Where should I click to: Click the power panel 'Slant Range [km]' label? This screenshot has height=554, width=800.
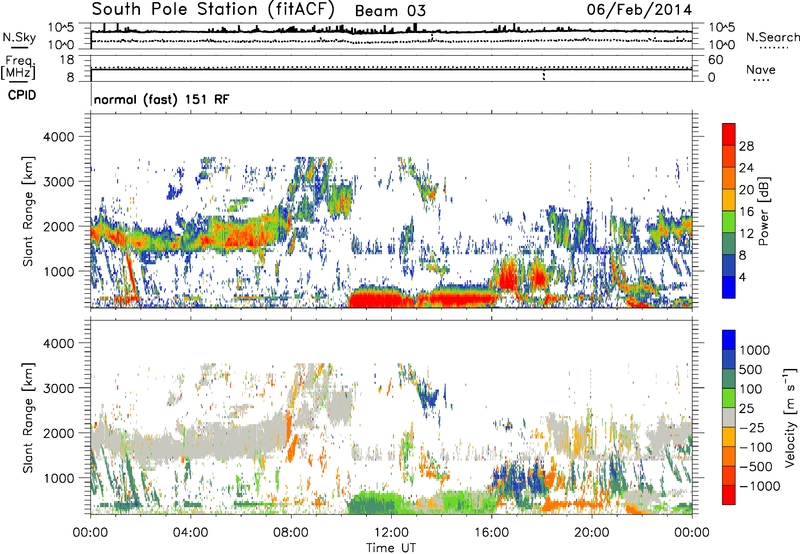[28, 211]
